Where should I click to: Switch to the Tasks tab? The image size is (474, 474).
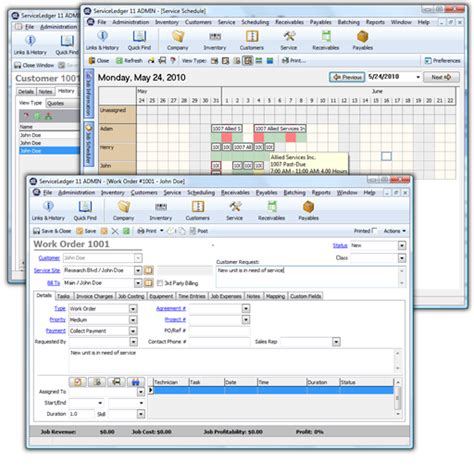click(x=63, y=296)
